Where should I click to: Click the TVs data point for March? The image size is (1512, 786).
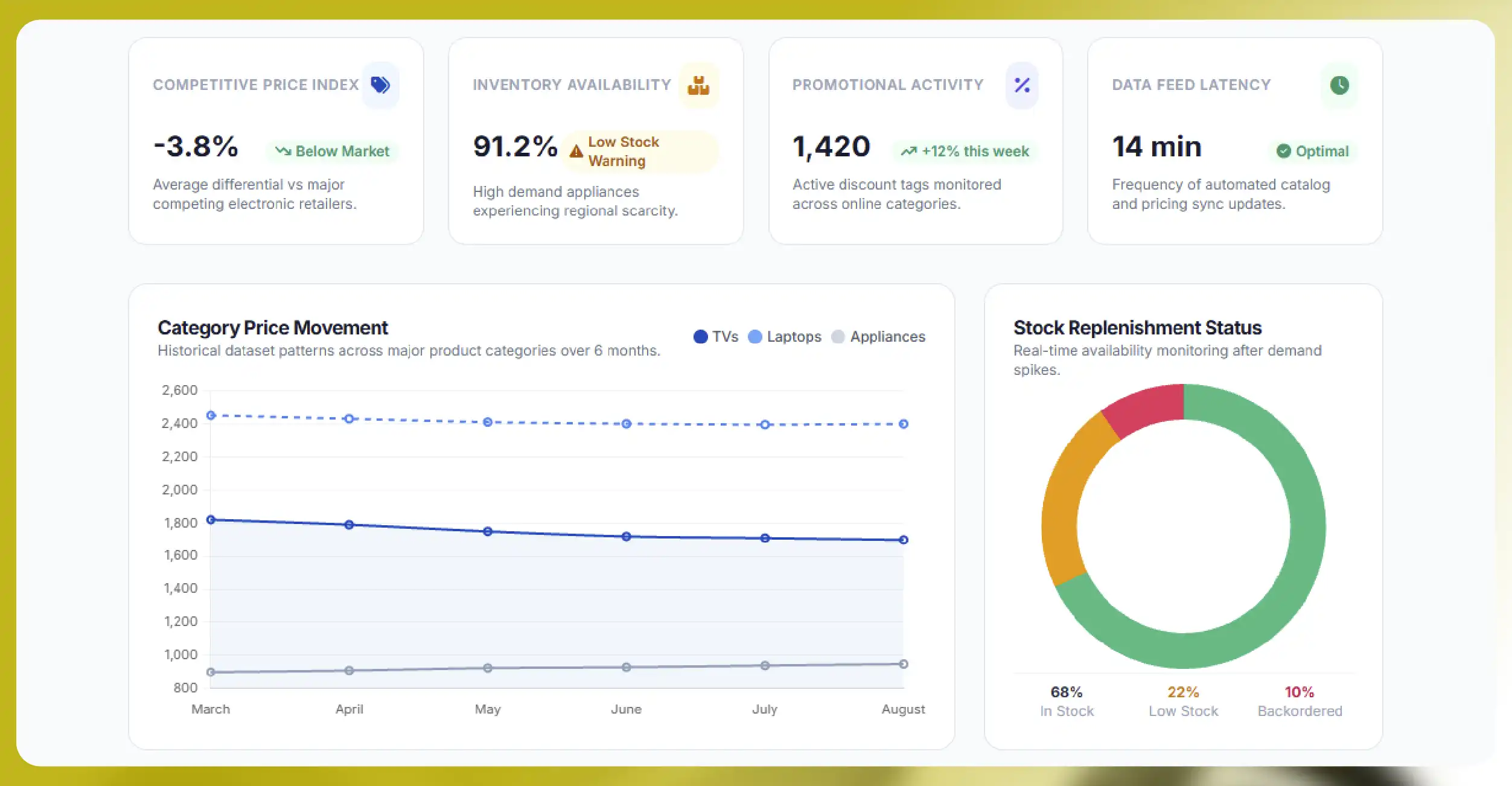coord(211,519)
